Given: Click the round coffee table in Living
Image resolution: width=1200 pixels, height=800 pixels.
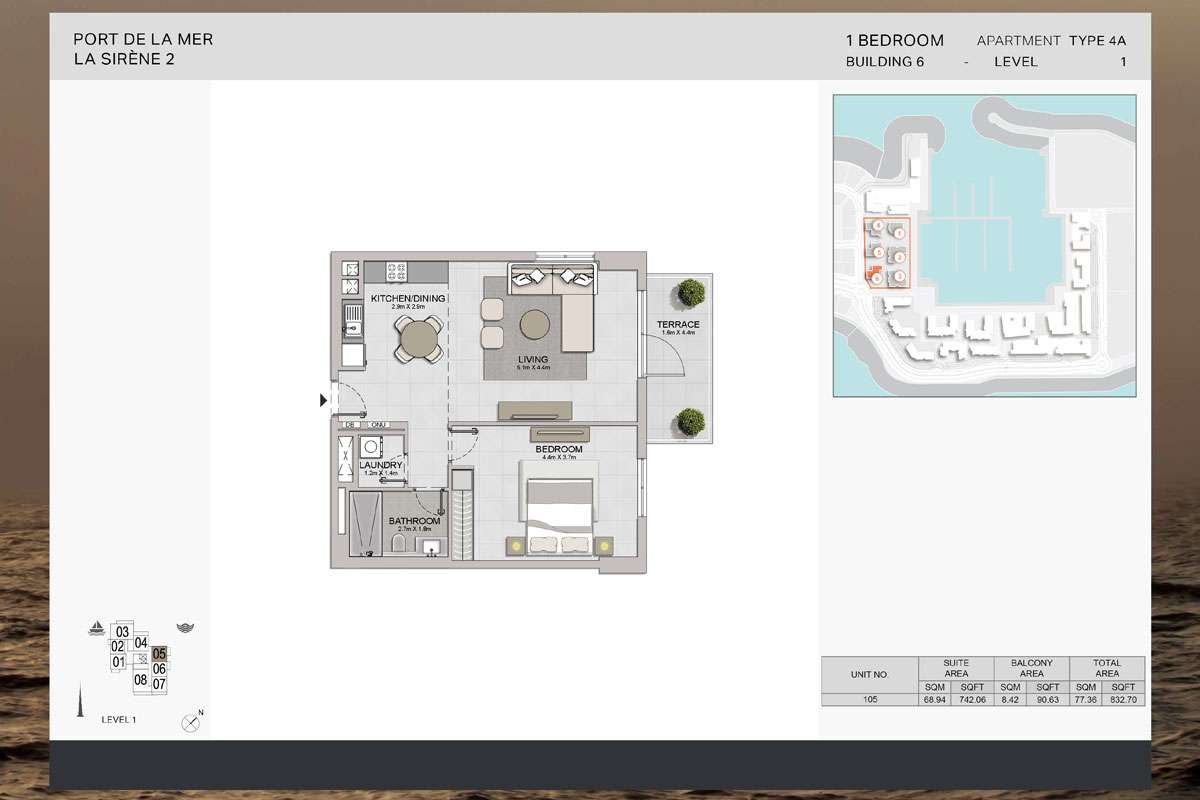Looking at the screenshot, I should pos(533,324).
